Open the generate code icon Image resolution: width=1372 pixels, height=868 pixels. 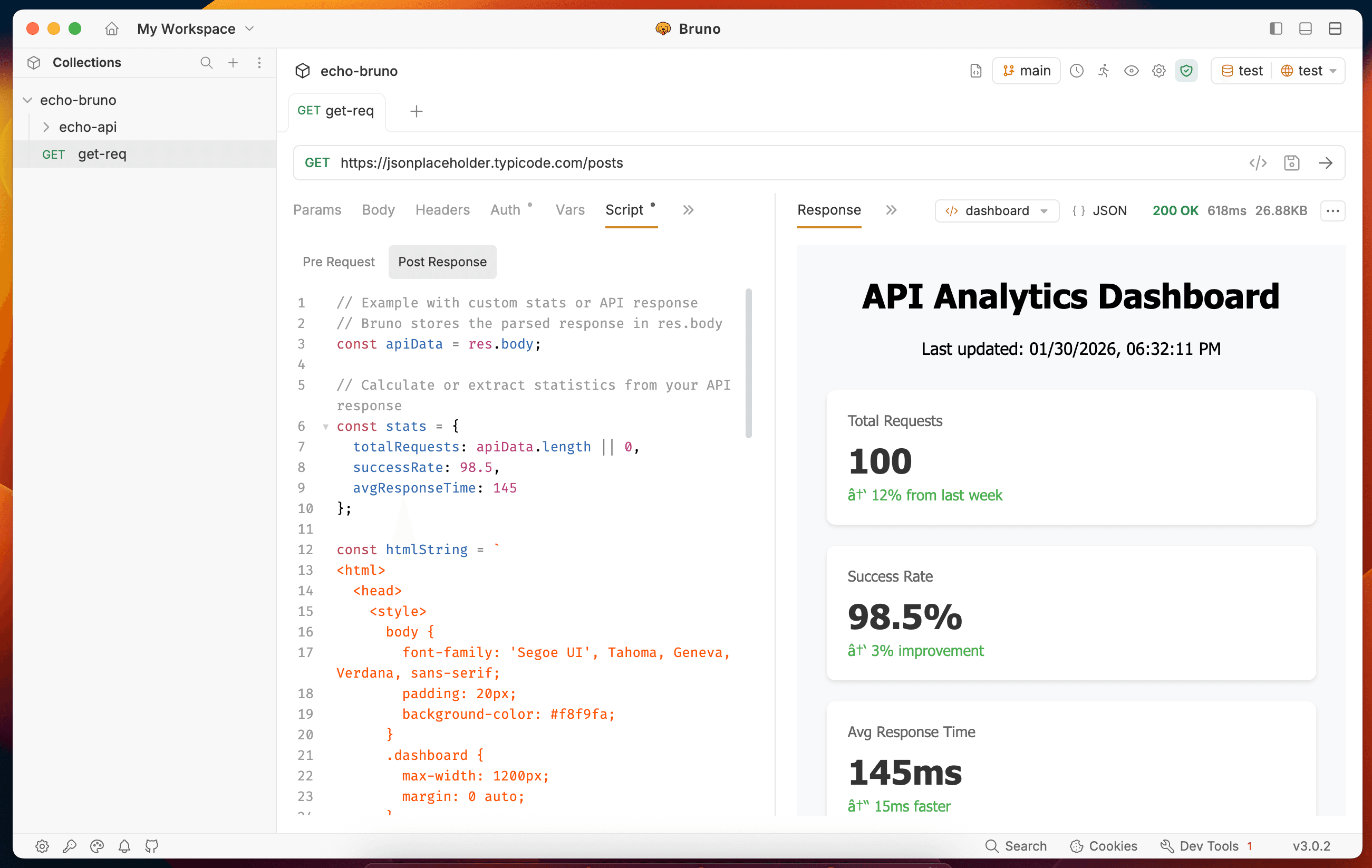1258,163
